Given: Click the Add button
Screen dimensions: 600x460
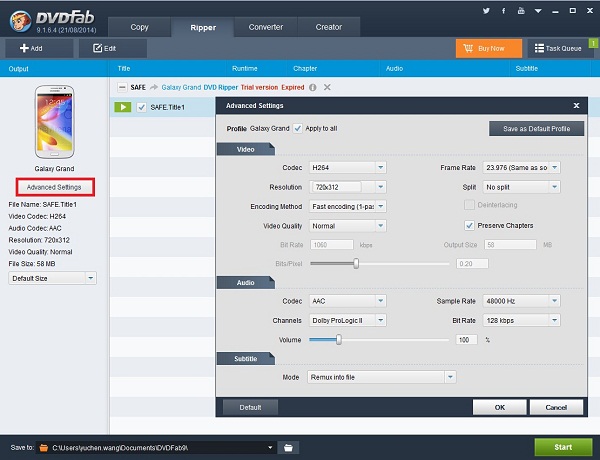Looking at the screenshot, I should tap(39, 48).
